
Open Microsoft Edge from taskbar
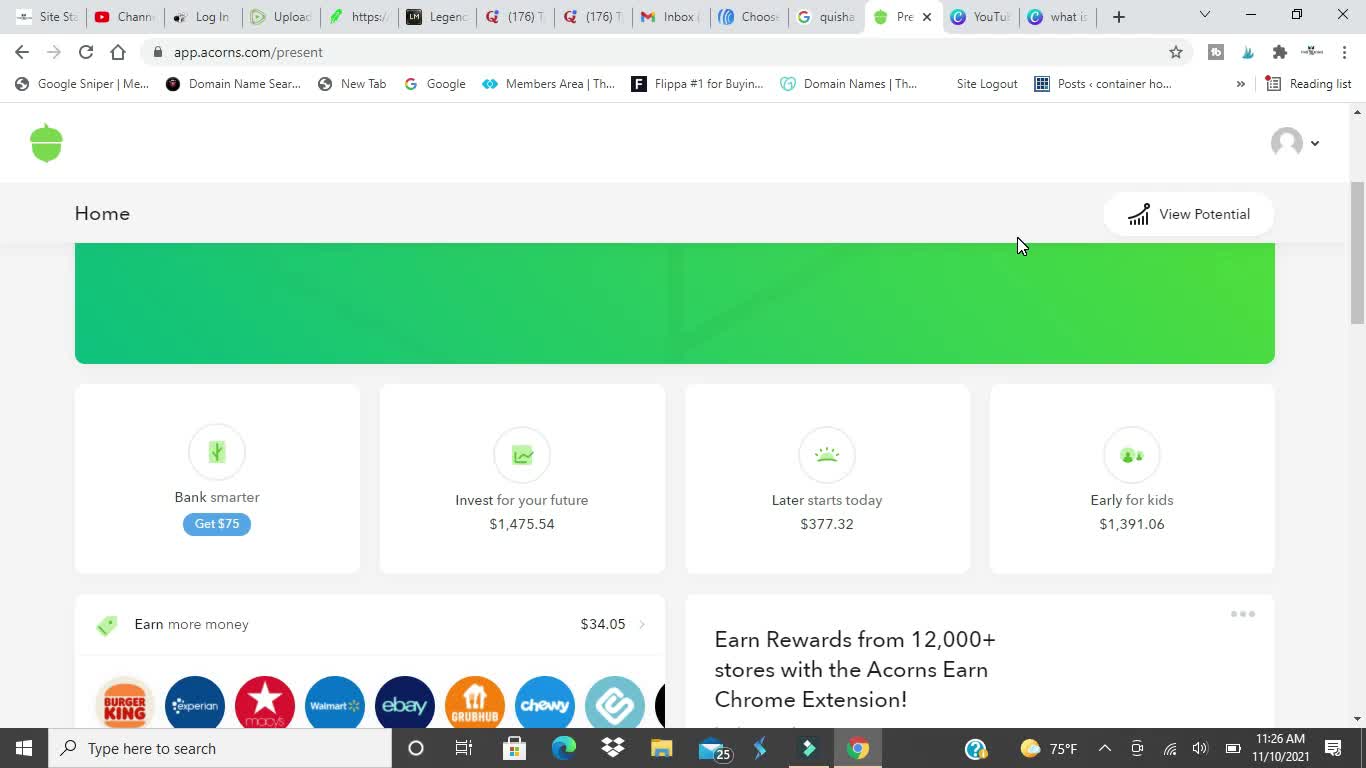pyautogui.click(x=564, y=748)
